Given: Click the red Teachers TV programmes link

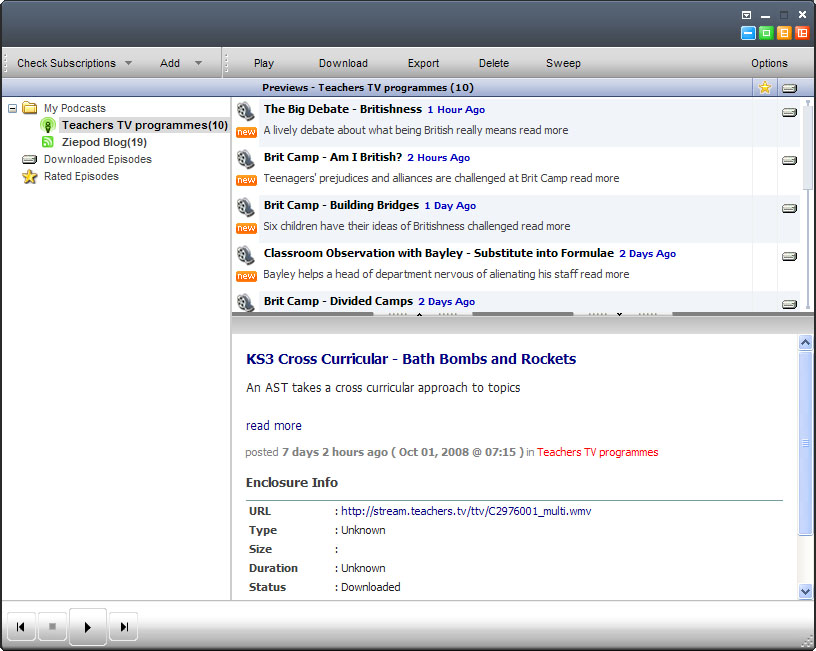Looking at the screenshot, I should click(597, 452).
